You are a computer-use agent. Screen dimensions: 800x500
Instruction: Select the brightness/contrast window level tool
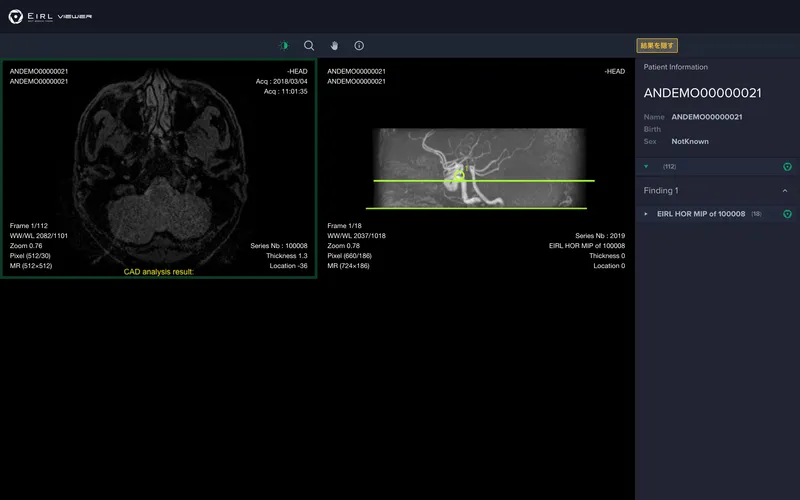(283, 45)
